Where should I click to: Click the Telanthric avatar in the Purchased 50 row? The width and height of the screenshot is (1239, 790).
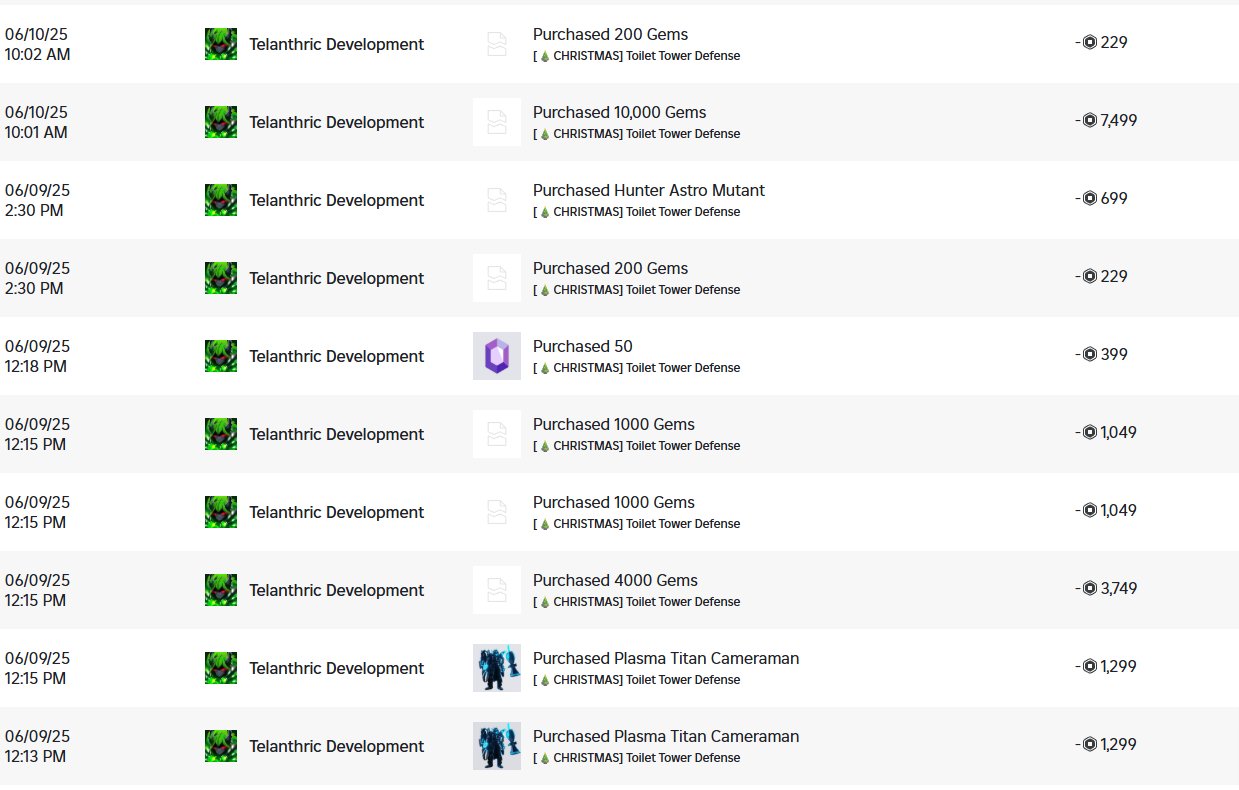[x=221, y=356]
